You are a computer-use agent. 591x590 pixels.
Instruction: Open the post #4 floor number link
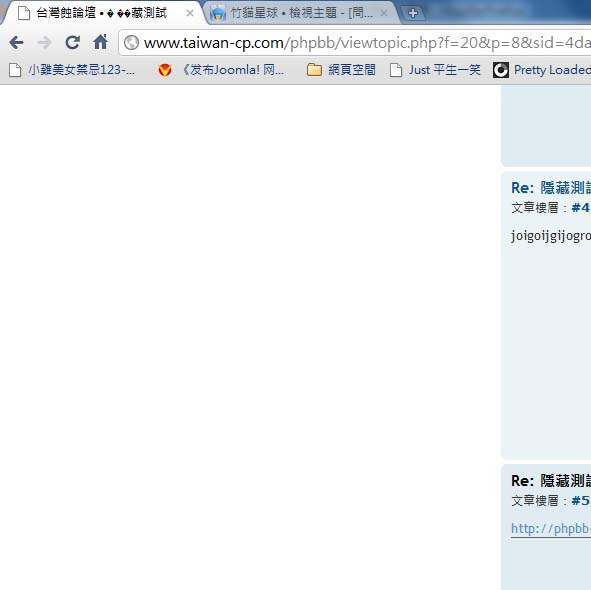tap(580, 208)
